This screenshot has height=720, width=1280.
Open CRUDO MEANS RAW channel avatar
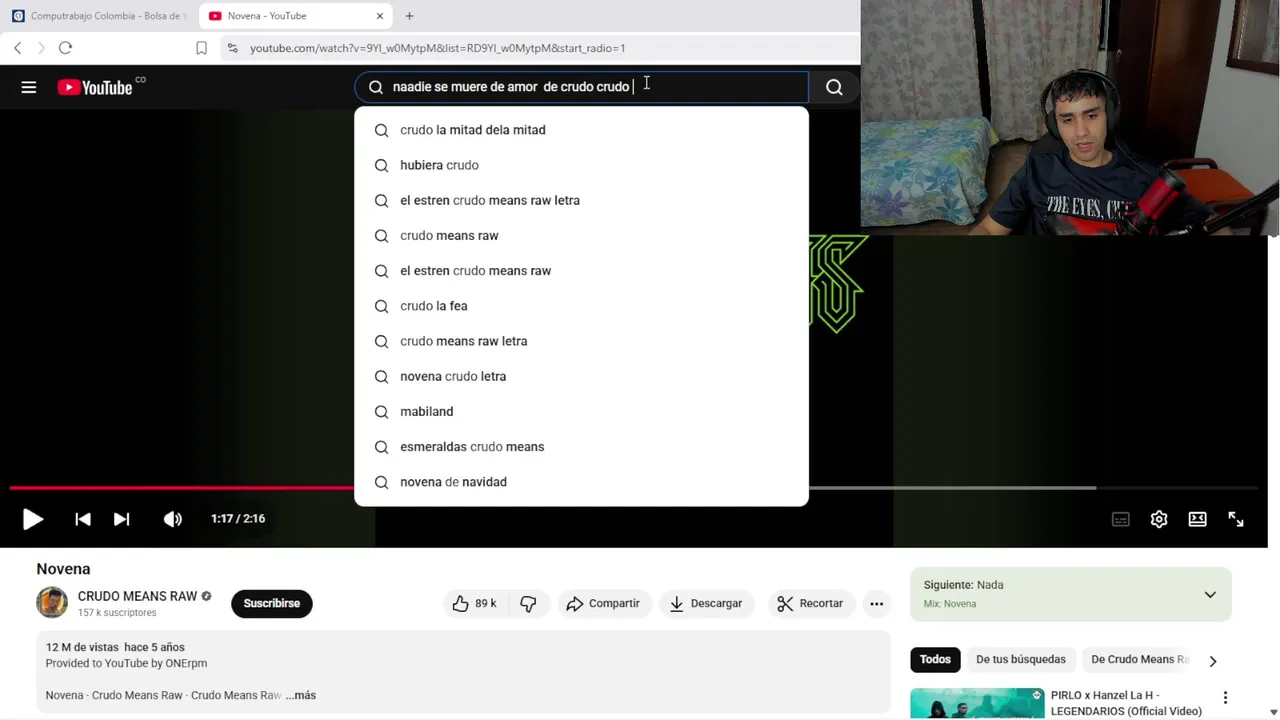52,602
